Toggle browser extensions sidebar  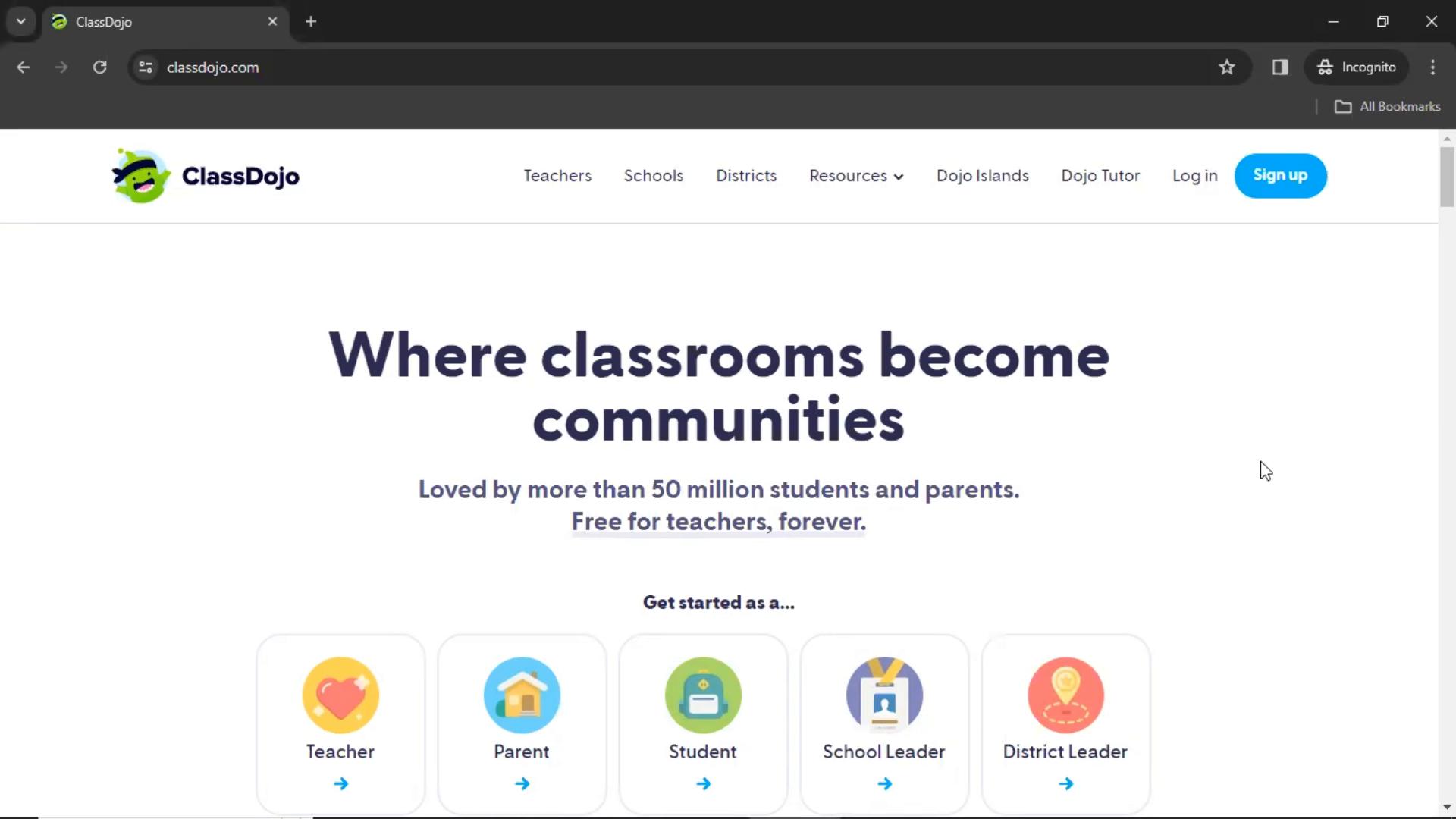point(1280,67)
